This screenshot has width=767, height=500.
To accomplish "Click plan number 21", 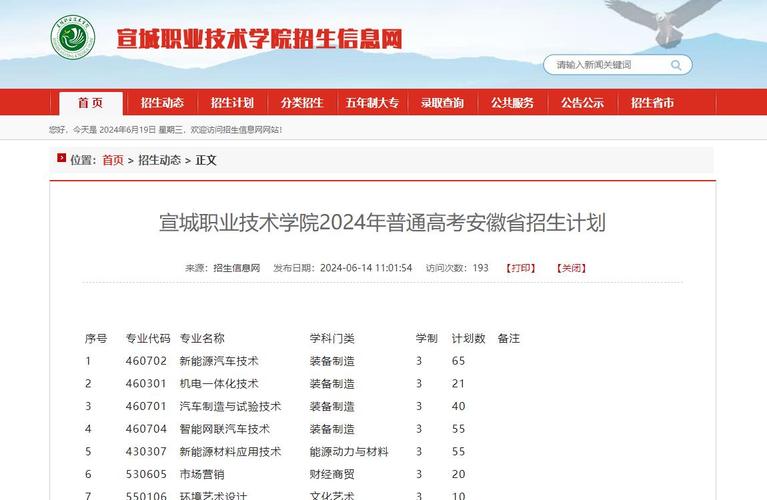I will coord(458,384).
